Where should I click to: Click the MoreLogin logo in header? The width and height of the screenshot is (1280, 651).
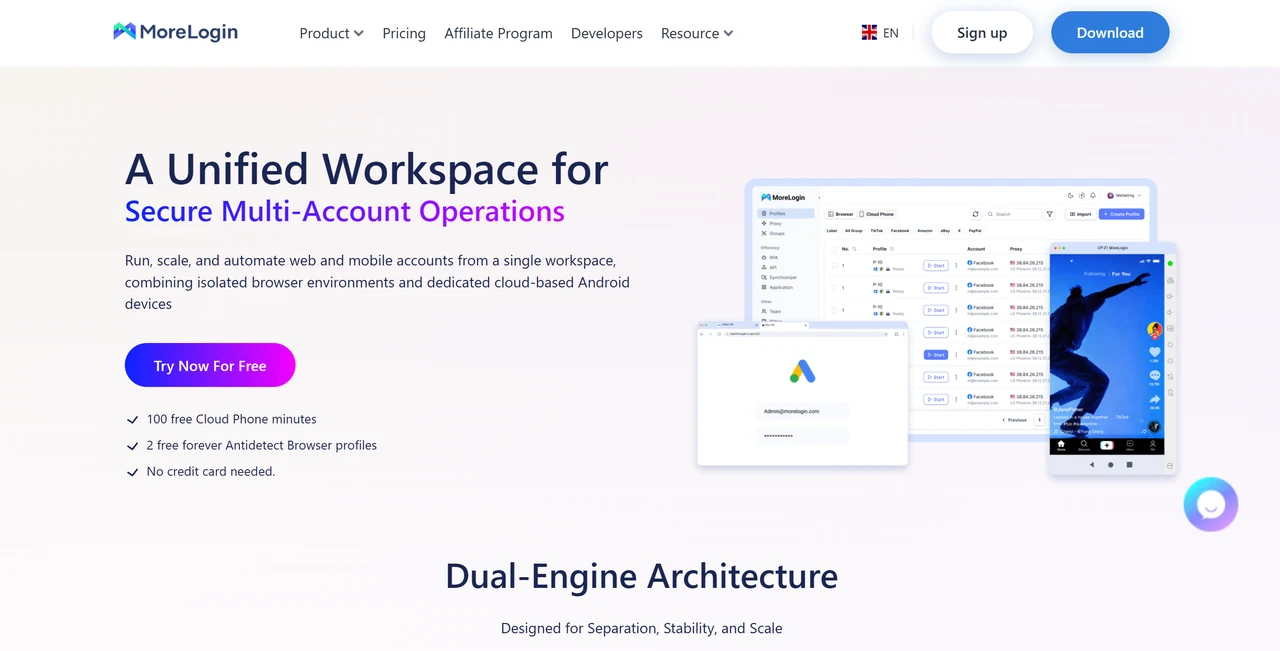[x=176, y=32]
